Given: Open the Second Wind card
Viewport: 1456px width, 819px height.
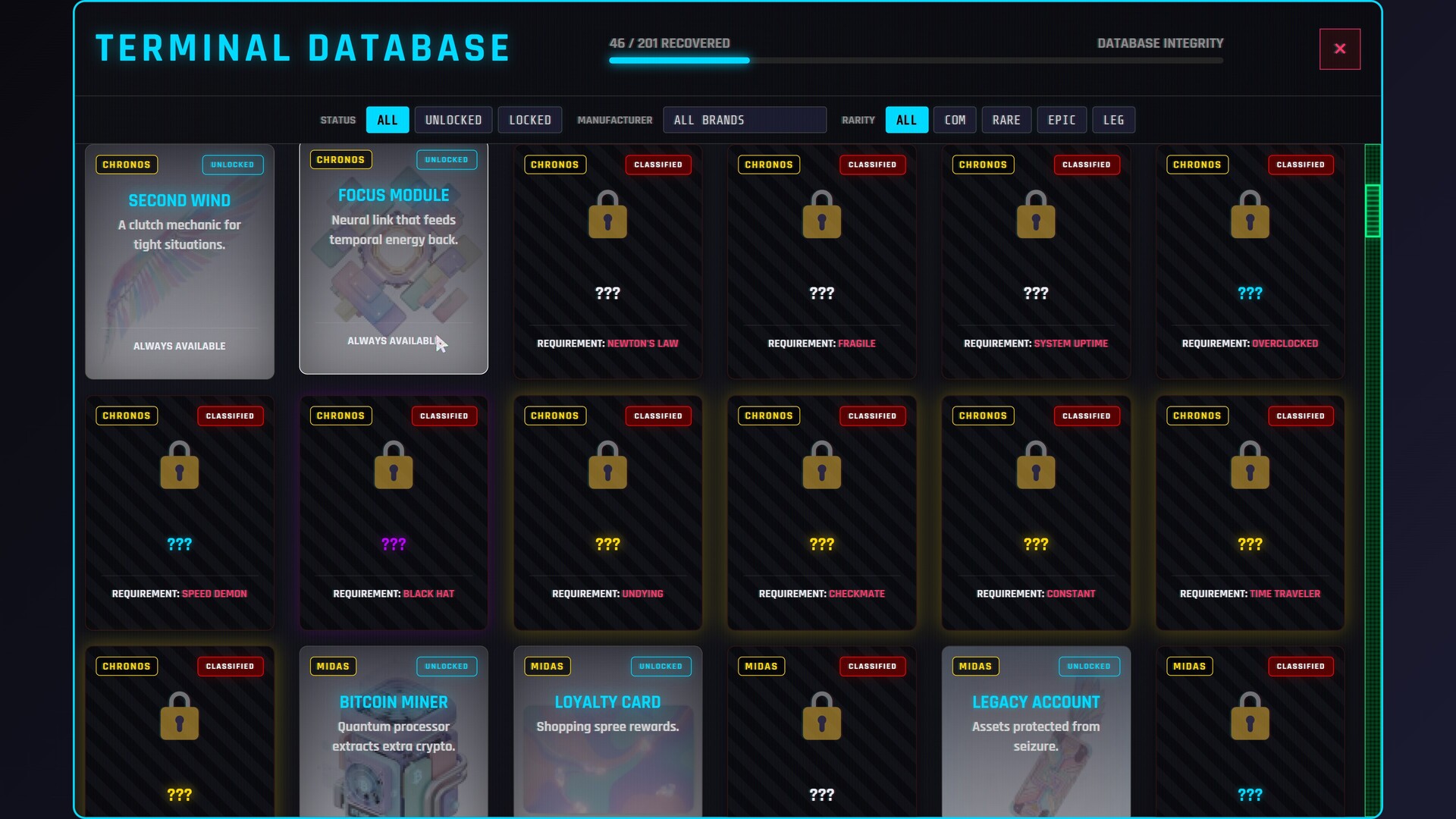Looking at the screenshot, I should 180,262.
